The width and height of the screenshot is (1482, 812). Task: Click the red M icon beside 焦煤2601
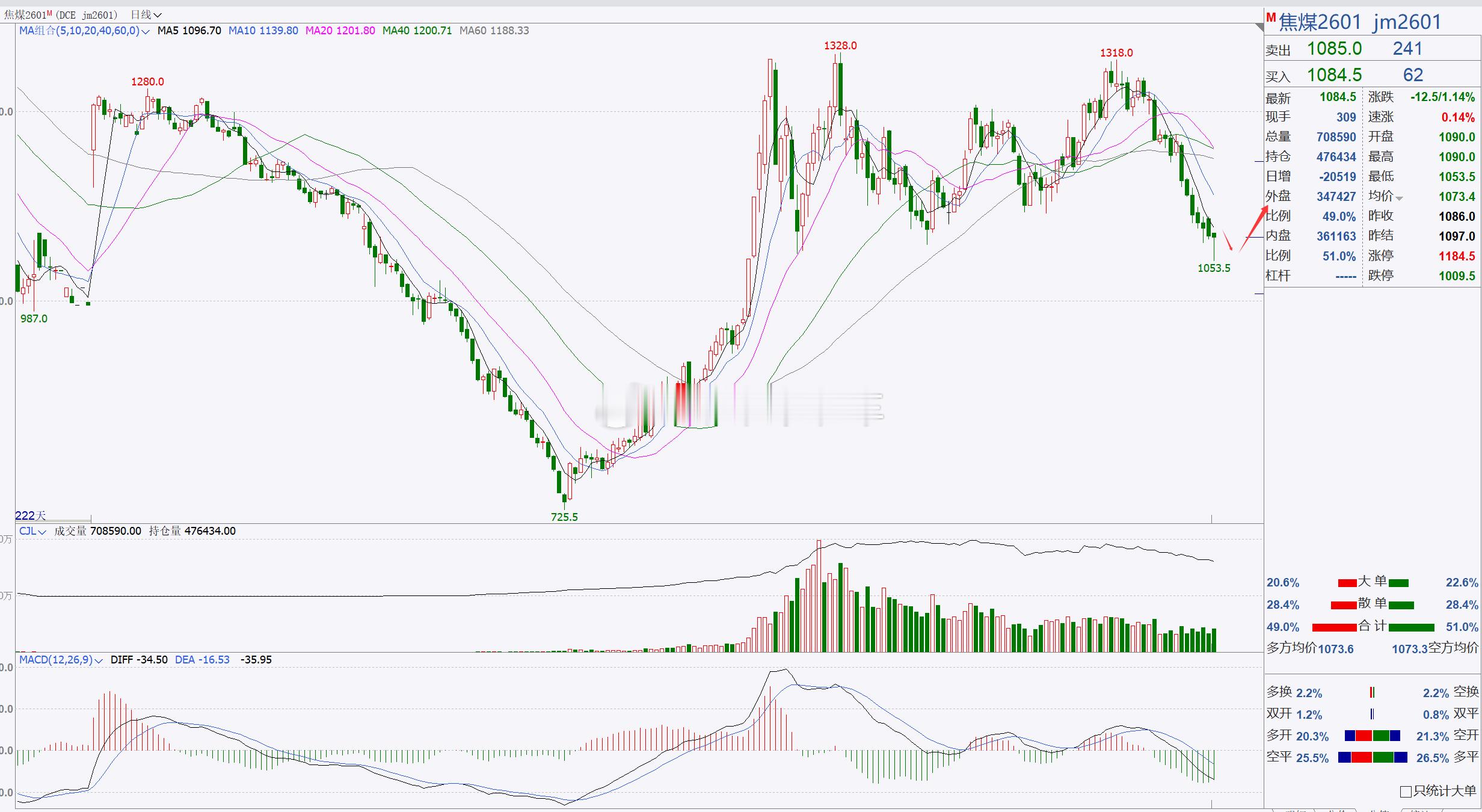(1271, 18)
